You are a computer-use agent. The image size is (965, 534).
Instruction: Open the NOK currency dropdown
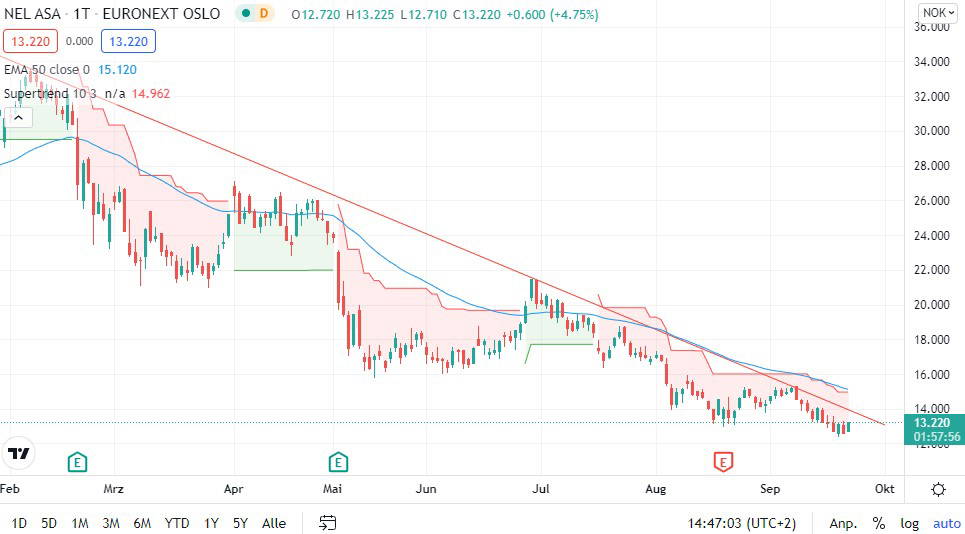(938, 12)
